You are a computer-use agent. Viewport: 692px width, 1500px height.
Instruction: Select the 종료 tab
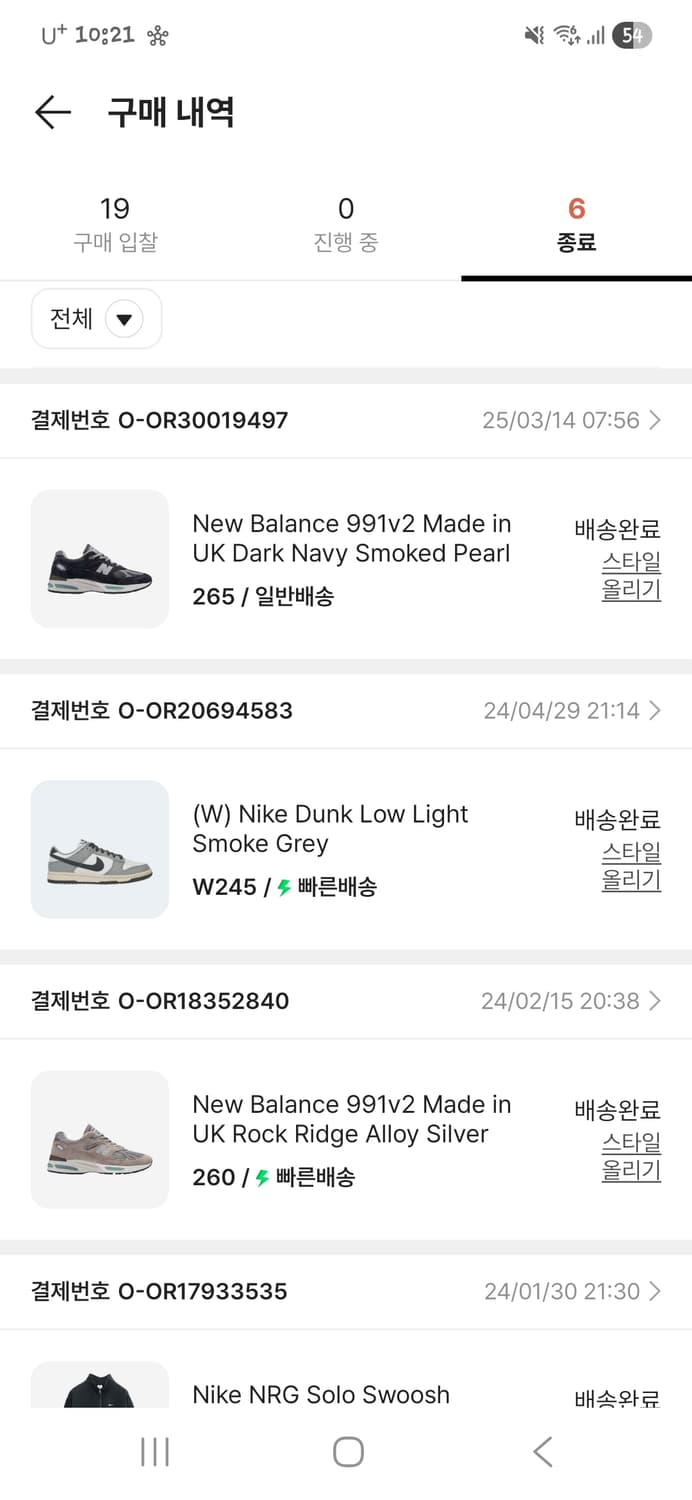pos(576,222)
